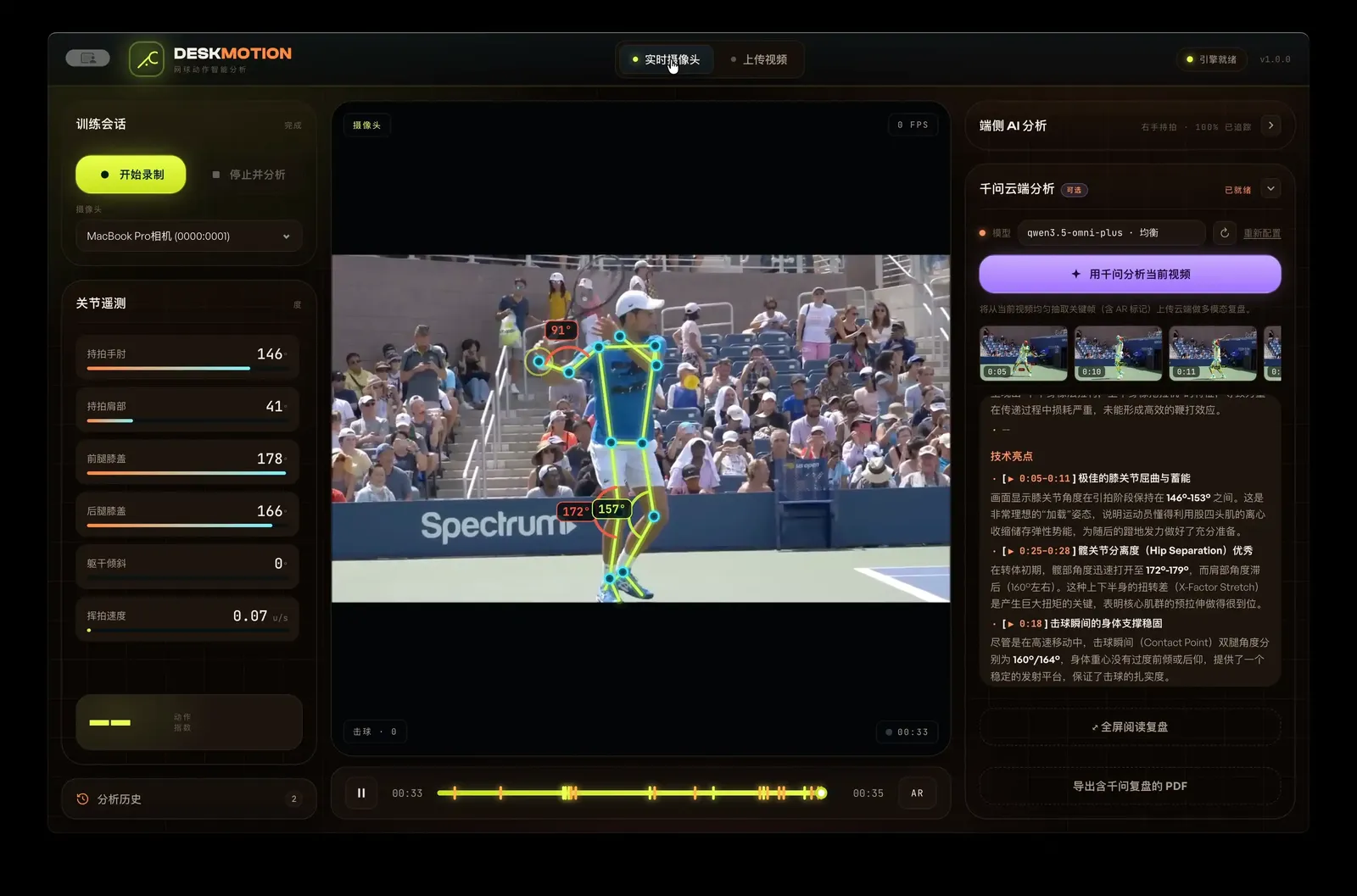Click the 全屏阅读复盘 expand icon
This screenshot has height=896, width=1357.
(x=1095, y=727)
